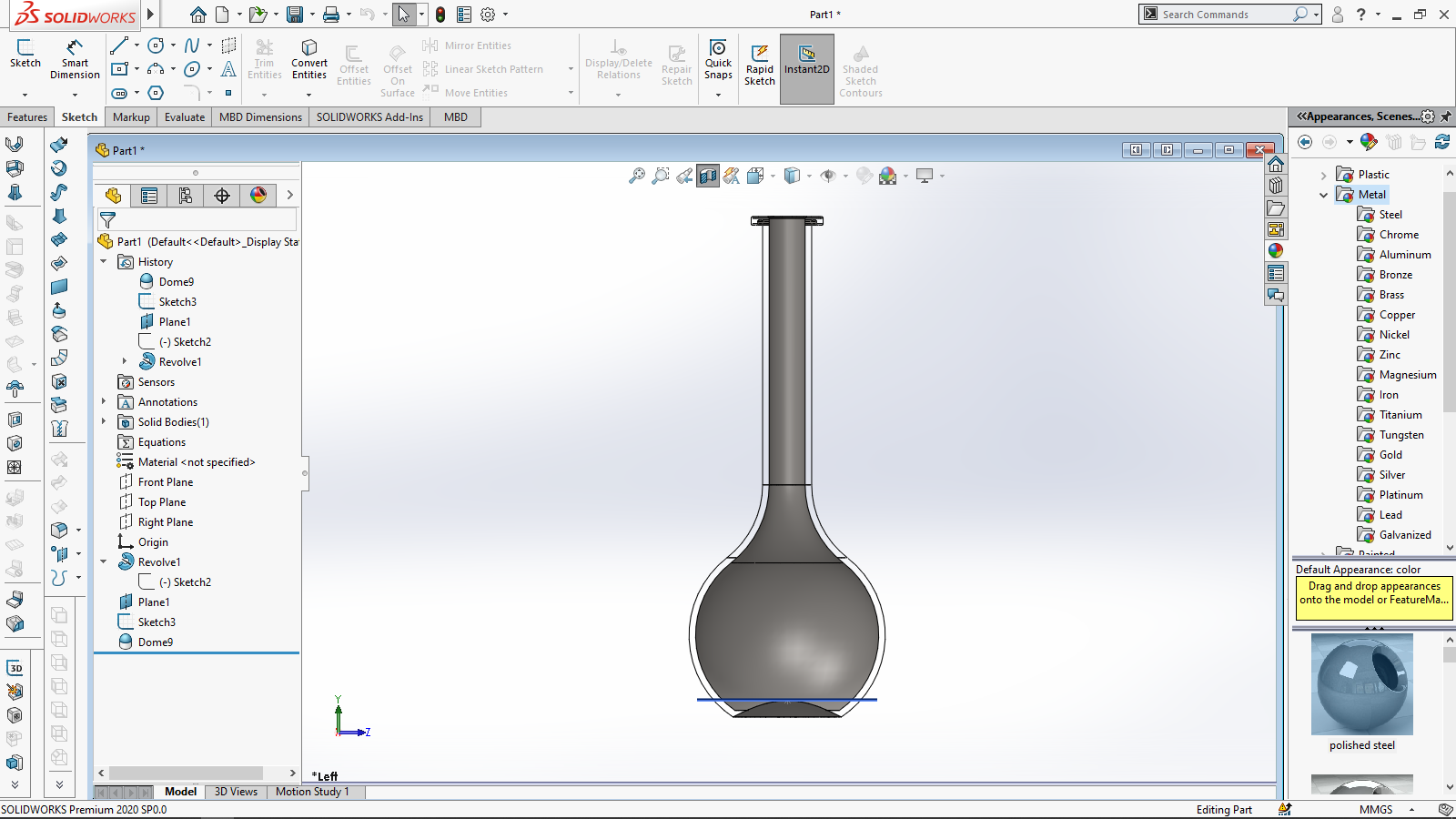Click the Edit Appearance sphere icon
Viewport: 1456px width, 819px height.
863,176
